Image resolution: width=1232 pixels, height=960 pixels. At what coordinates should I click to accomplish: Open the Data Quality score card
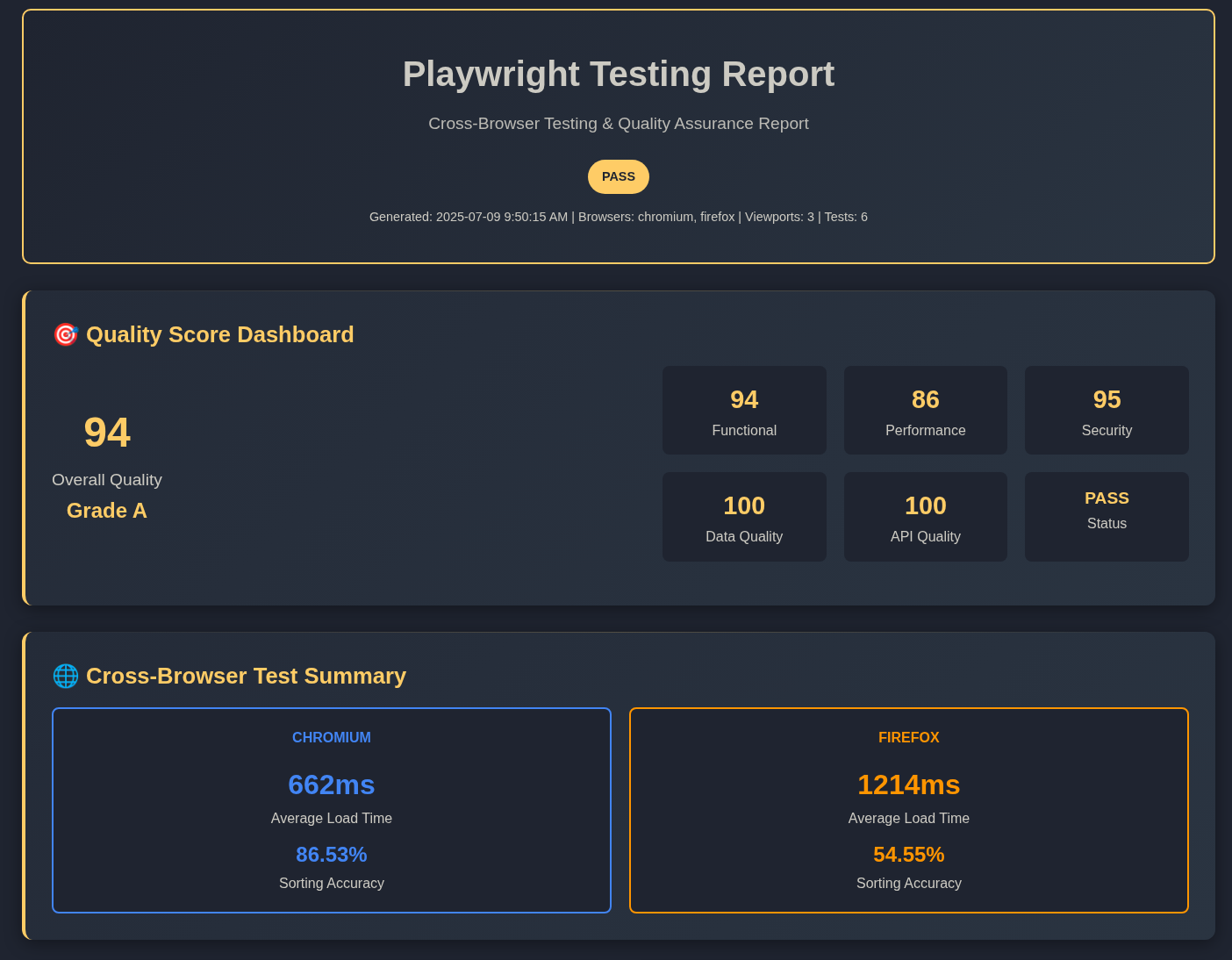point(744,517)
